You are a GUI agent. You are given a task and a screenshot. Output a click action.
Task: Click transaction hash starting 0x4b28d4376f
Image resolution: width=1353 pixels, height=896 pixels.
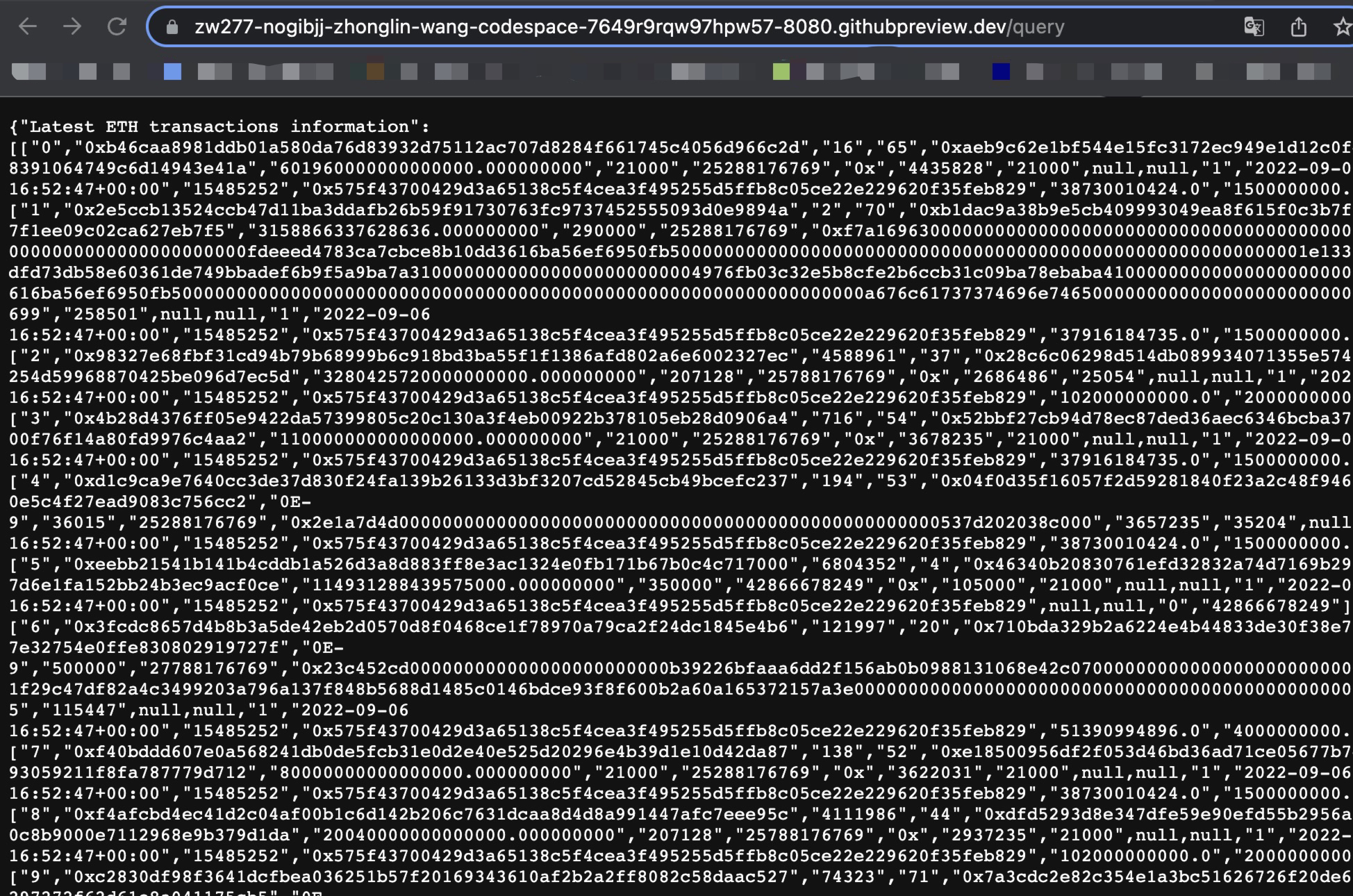(431, 419)
